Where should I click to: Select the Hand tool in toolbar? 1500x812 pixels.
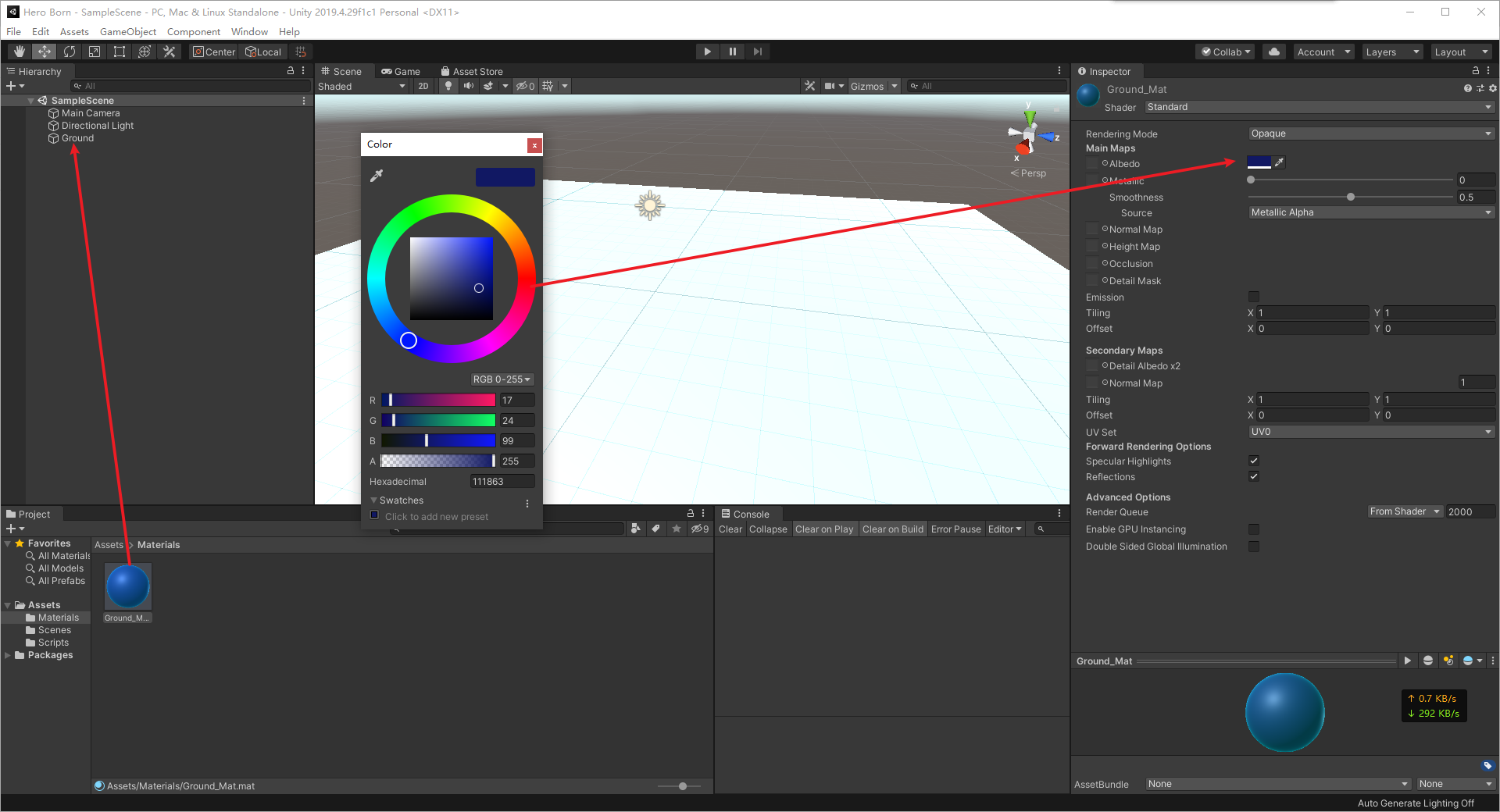(20, 52)
